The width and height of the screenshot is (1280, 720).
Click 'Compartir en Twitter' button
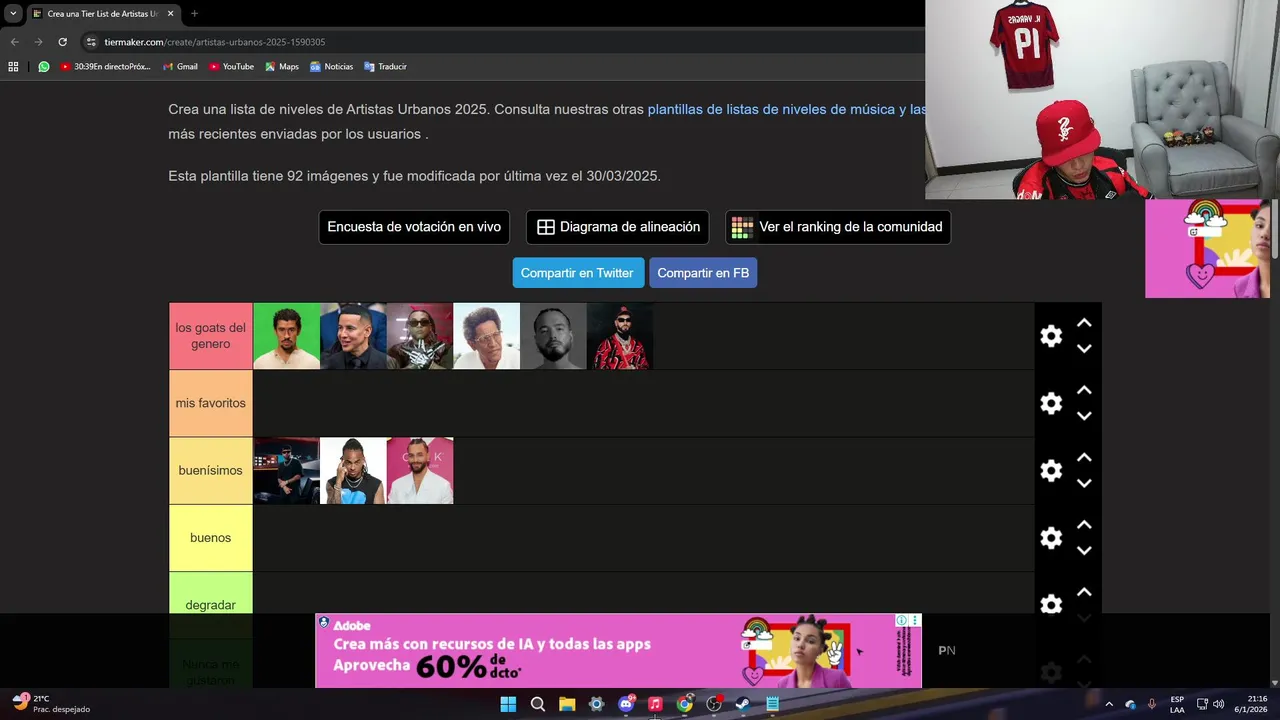click(x=577, y=273)
